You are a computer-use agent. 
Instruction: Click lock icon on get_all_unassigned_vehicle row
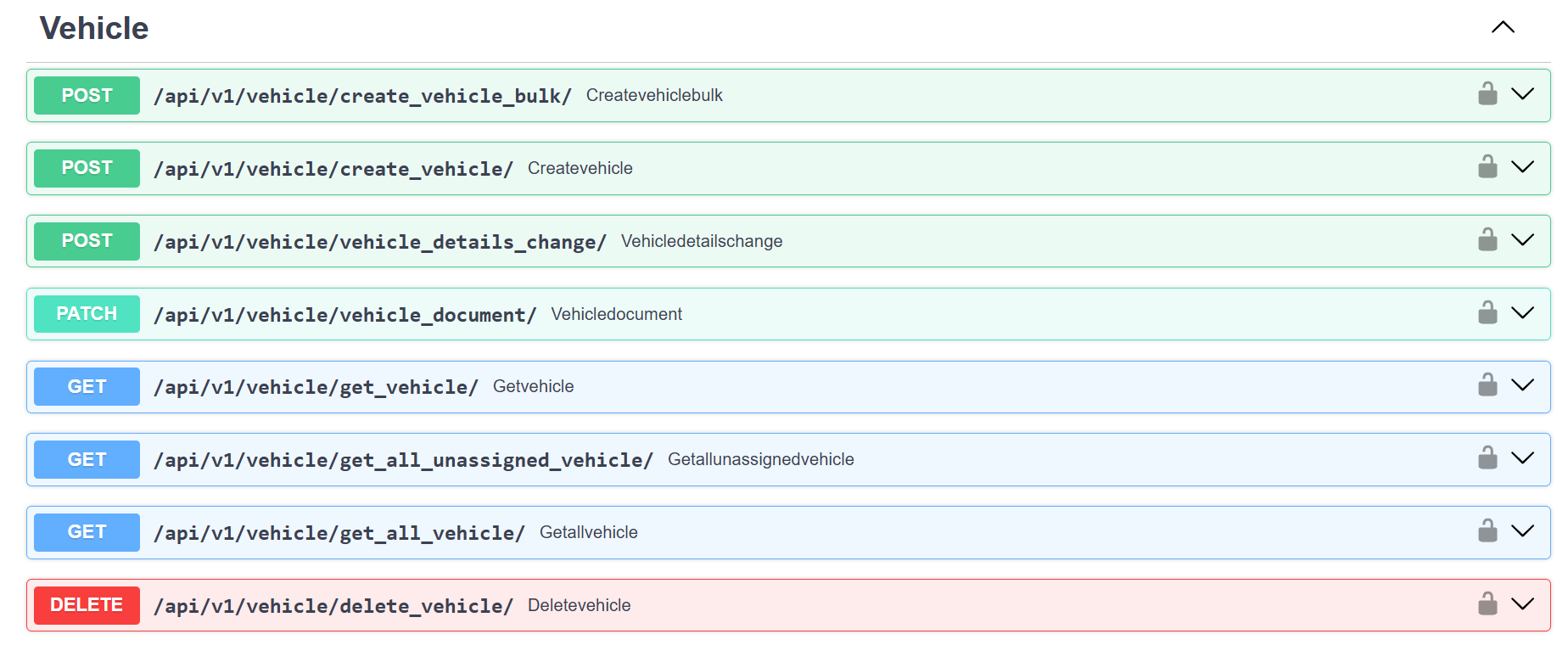(1487, 458)
